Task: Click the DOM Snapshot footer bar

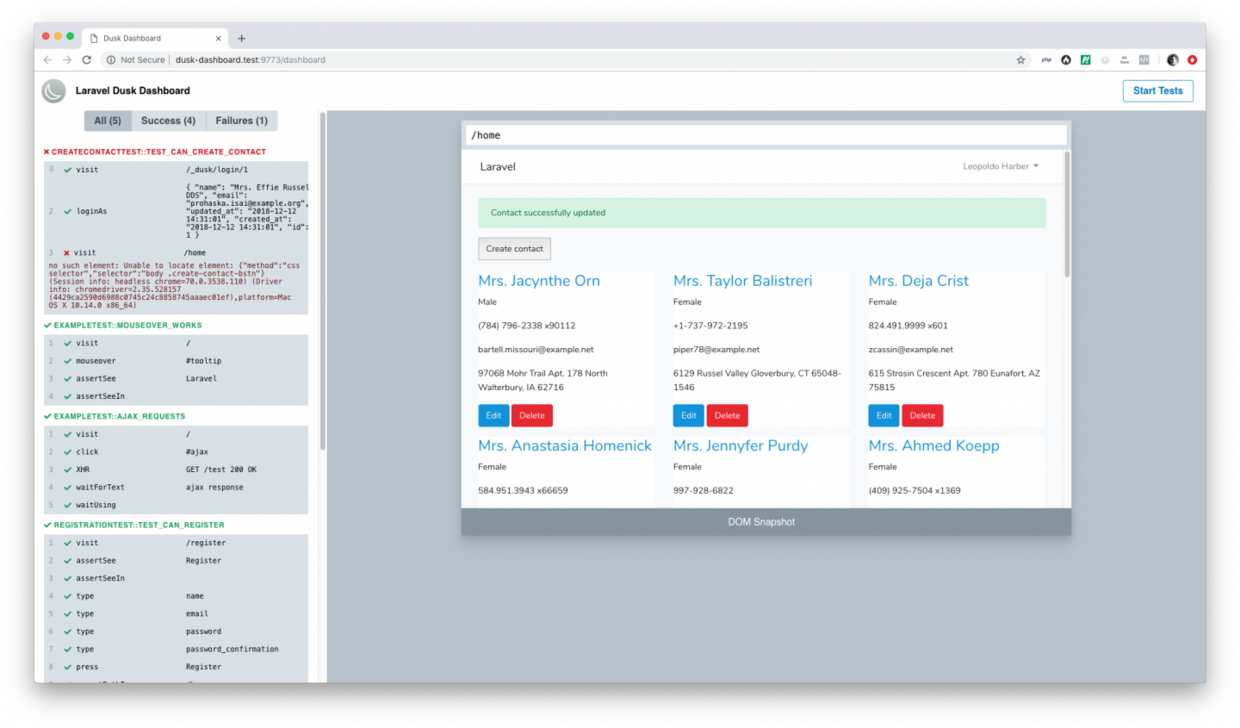Action: point(766,522)
